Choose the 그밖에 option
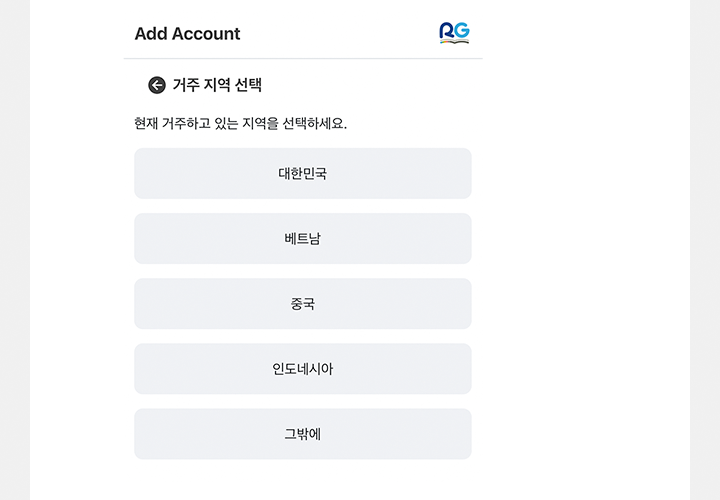 (302, 433)
